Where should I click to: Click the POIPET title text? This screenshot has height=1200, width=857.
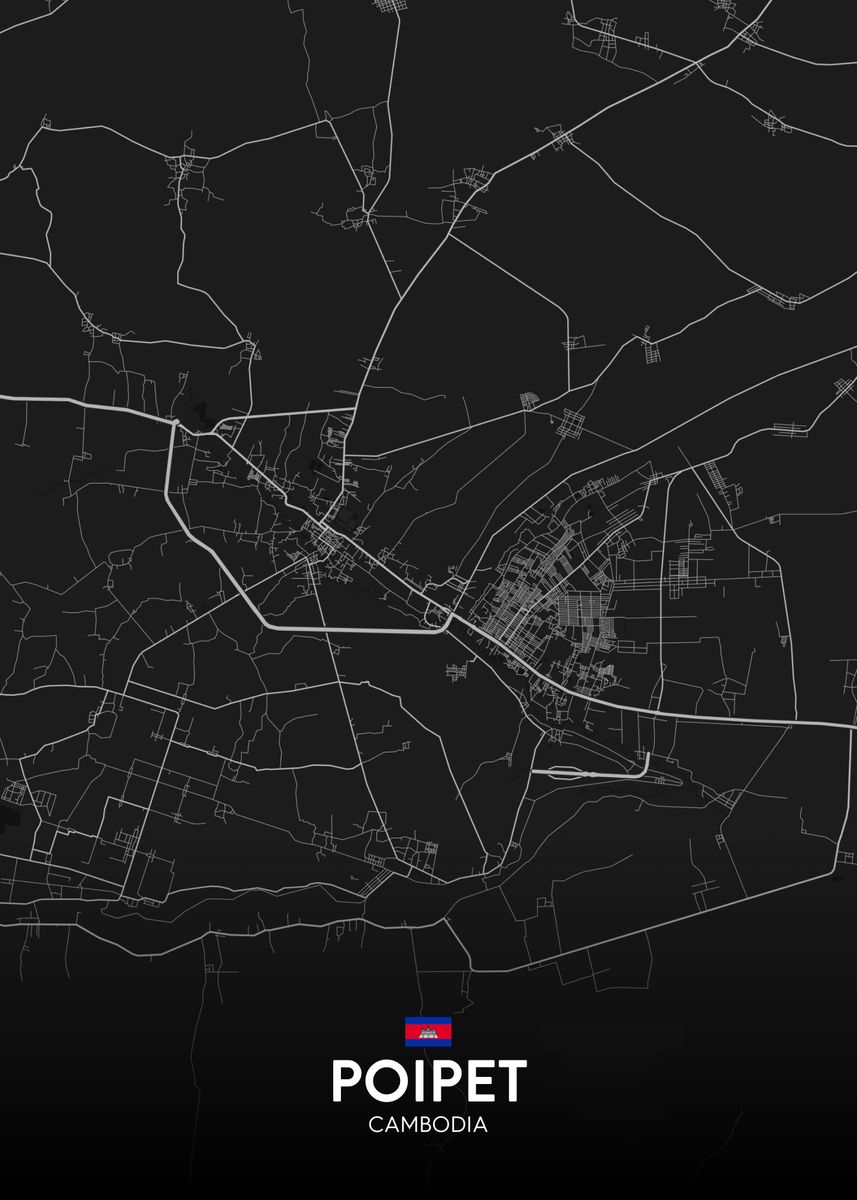[428, 1081]
